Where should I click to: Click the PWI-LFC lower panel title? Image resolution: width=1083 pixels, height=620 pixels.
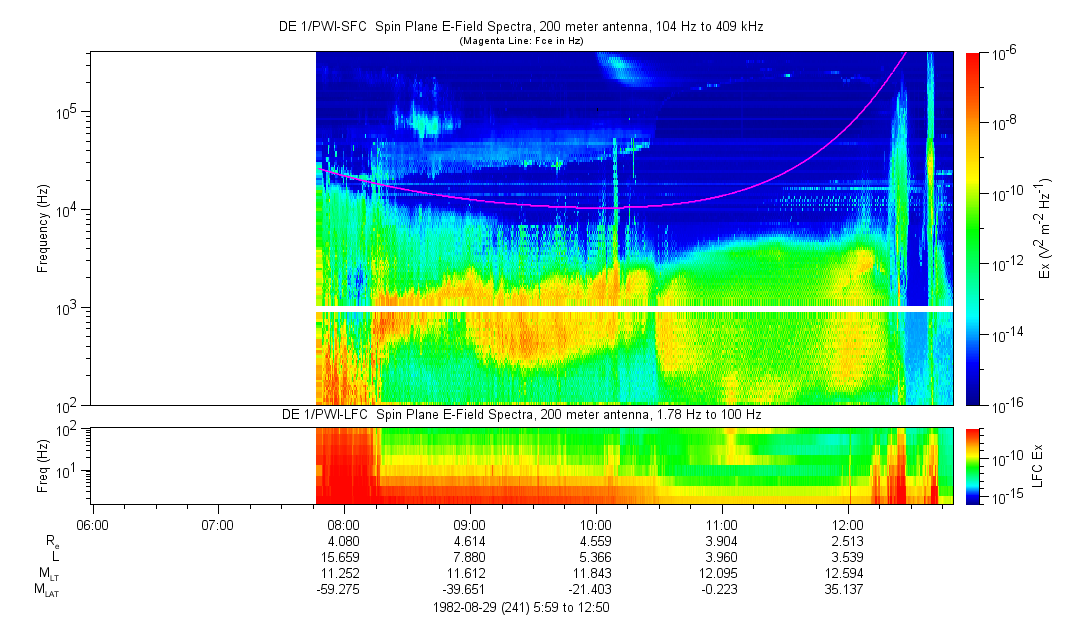[520, 414]
